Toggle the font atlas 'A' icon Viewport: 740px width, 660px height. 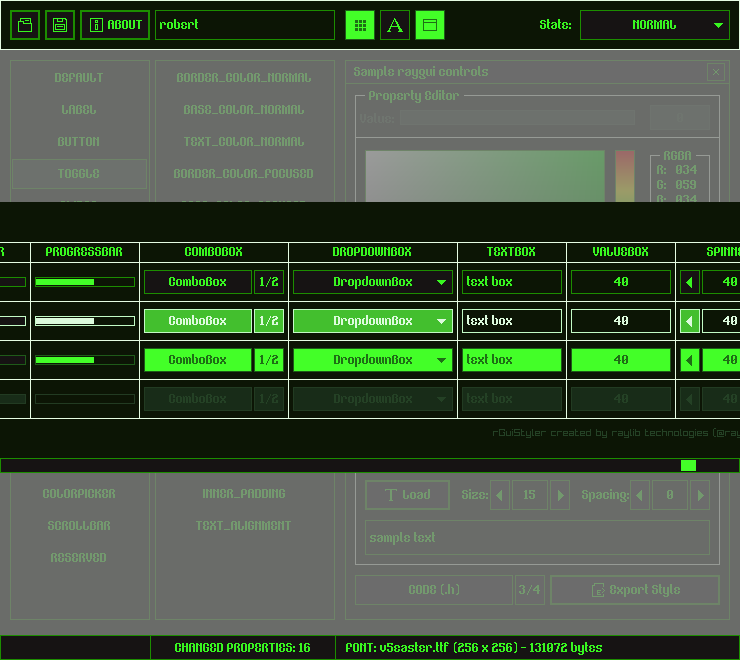pos(395,25)
